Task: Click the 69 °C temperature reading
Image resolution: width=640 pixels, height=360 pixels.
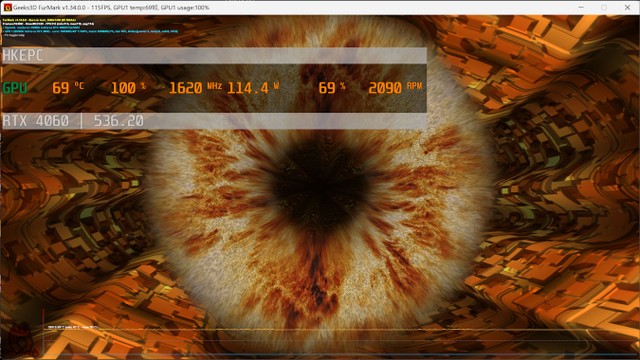Action: click(68, 88)
